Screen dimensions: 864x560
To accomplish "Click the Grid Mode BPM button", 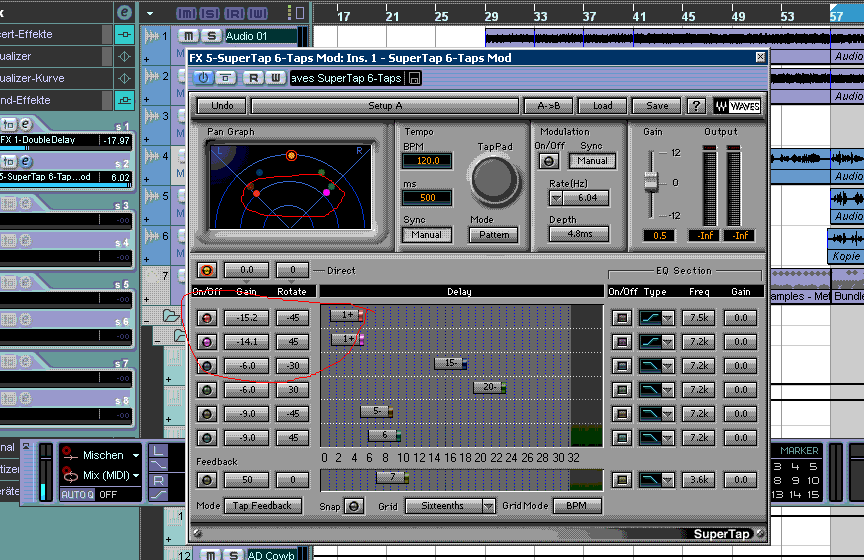I will pyautogui.click(x=576, y=506).
